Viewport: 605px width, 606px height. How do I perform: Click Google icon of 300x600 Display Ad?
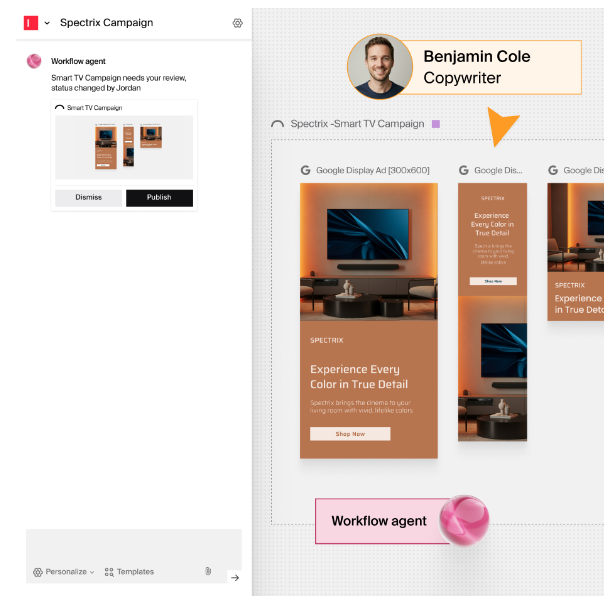(x=306, y=170)
